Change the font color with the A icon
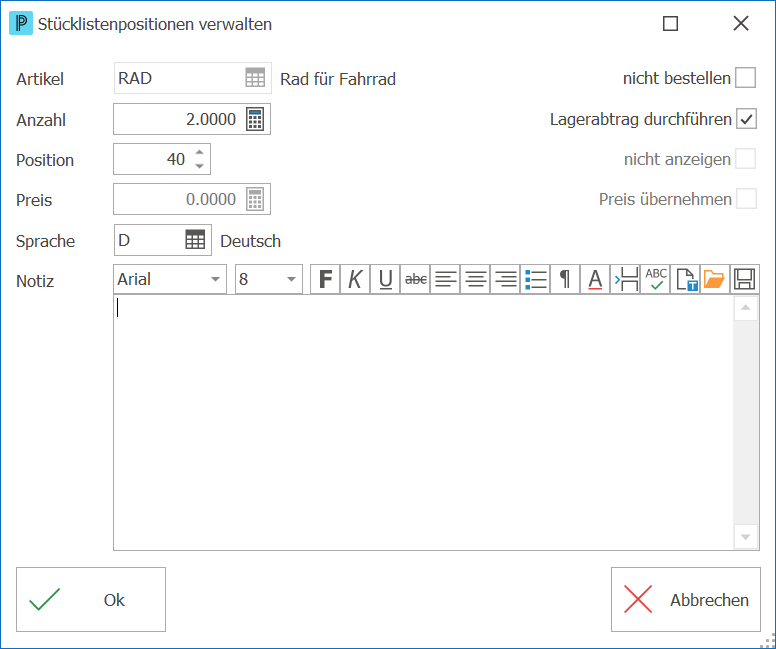 (595, 279)
